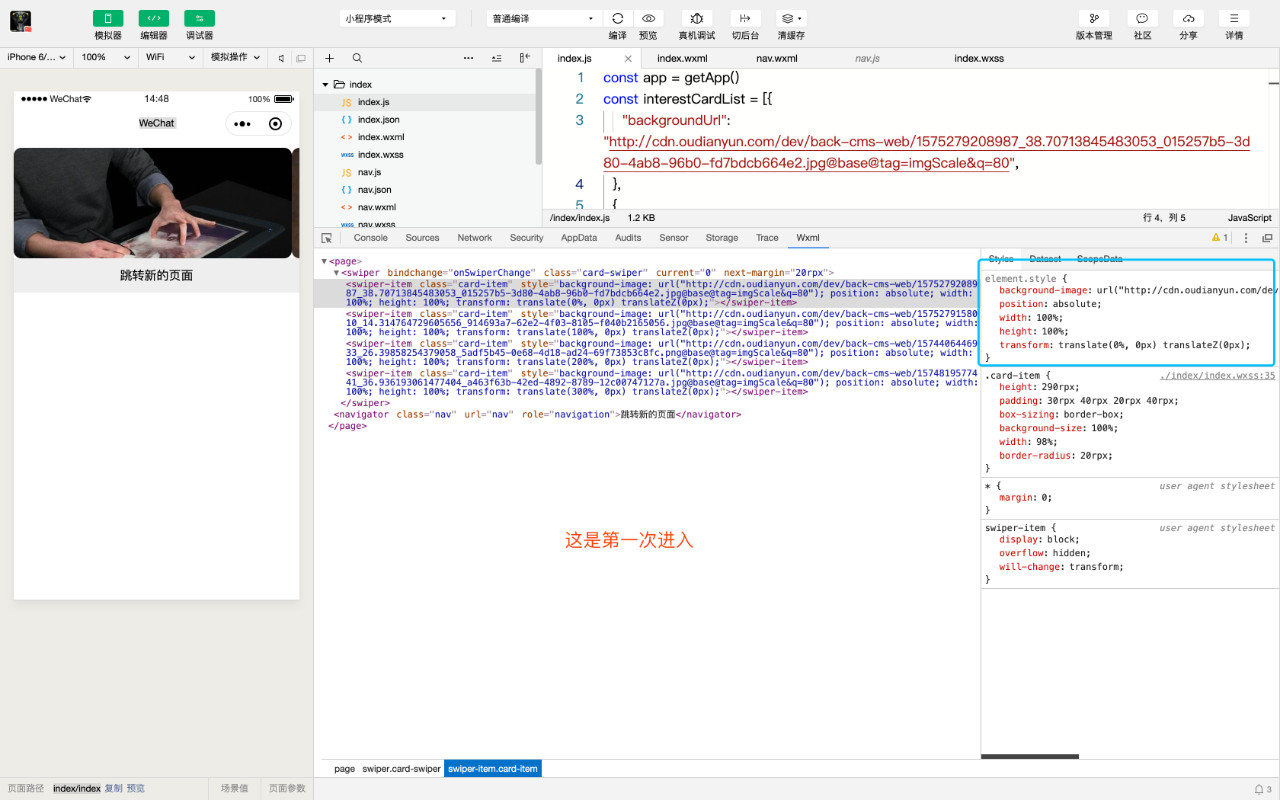Open the nav.wxml editor tab

pyautogui.click(x=777, y=59)
